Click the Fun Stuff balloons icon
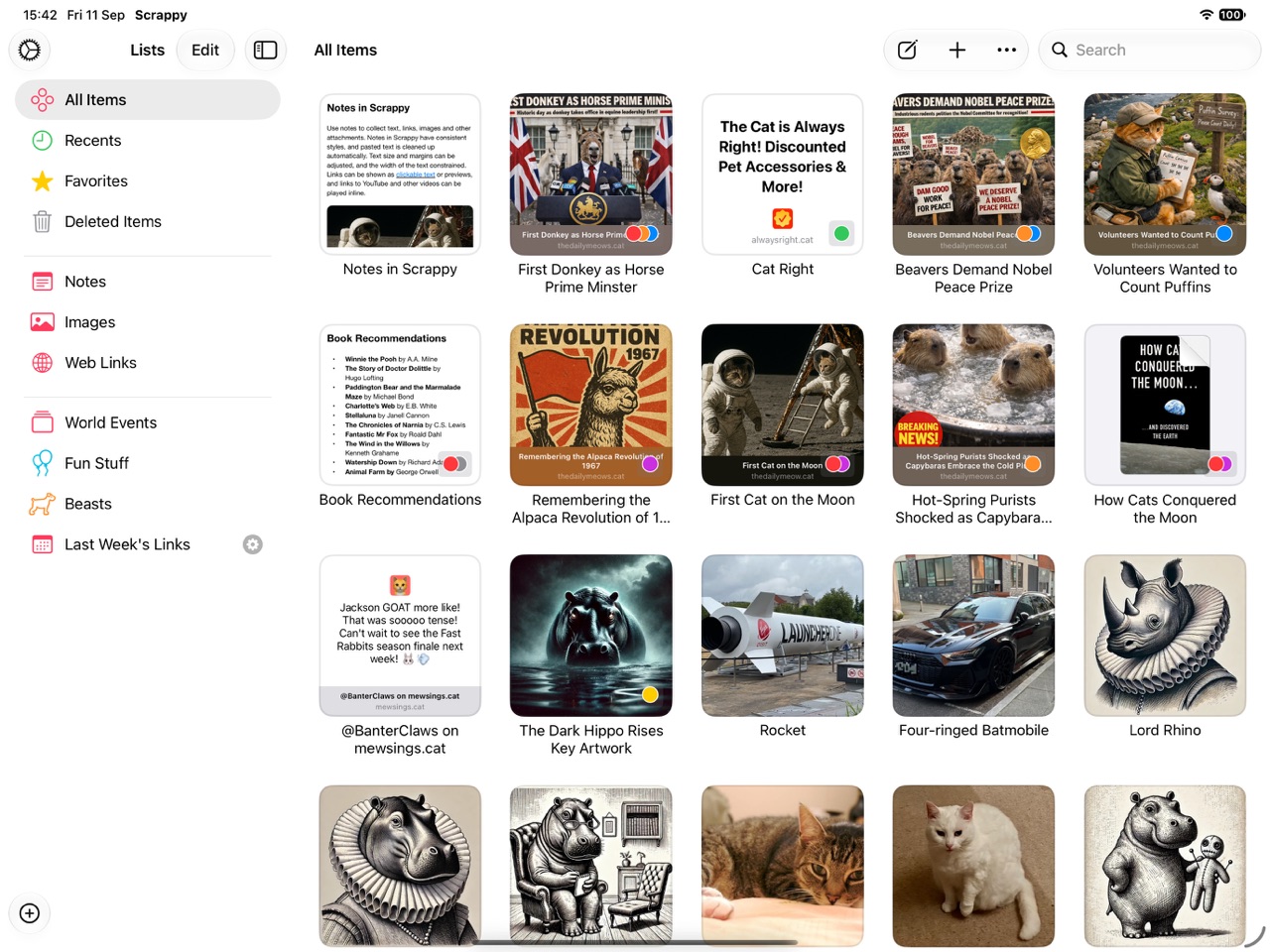 43,463
